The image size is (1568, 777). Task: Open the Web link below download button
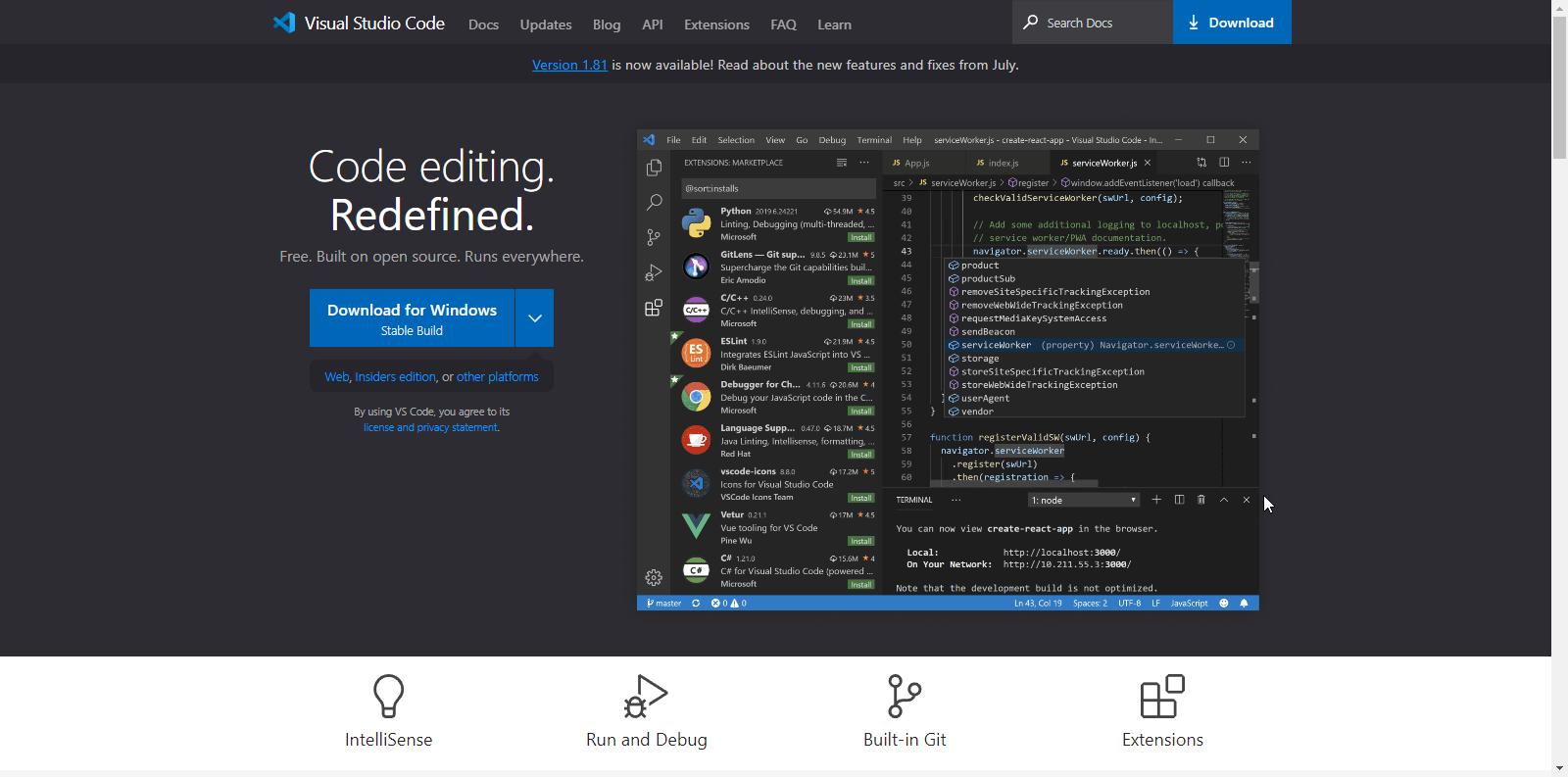pyautogui.click(x=337, y=376)
